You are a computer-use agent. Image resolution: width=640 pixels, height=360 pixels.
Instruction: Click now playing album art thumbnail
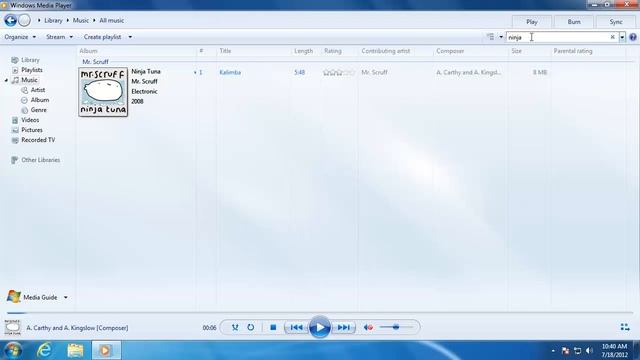point(13,327)
